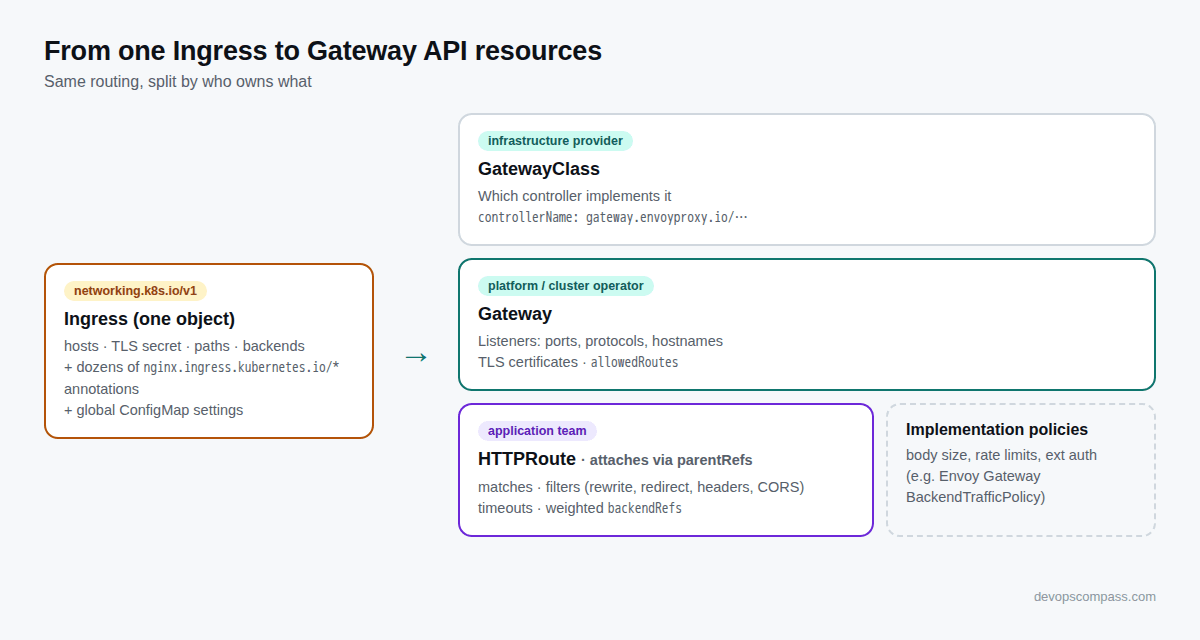Click the '(e.g. Envoy Gateway' line
Viewport: 1200px width, 640px height.
point(973,476)
